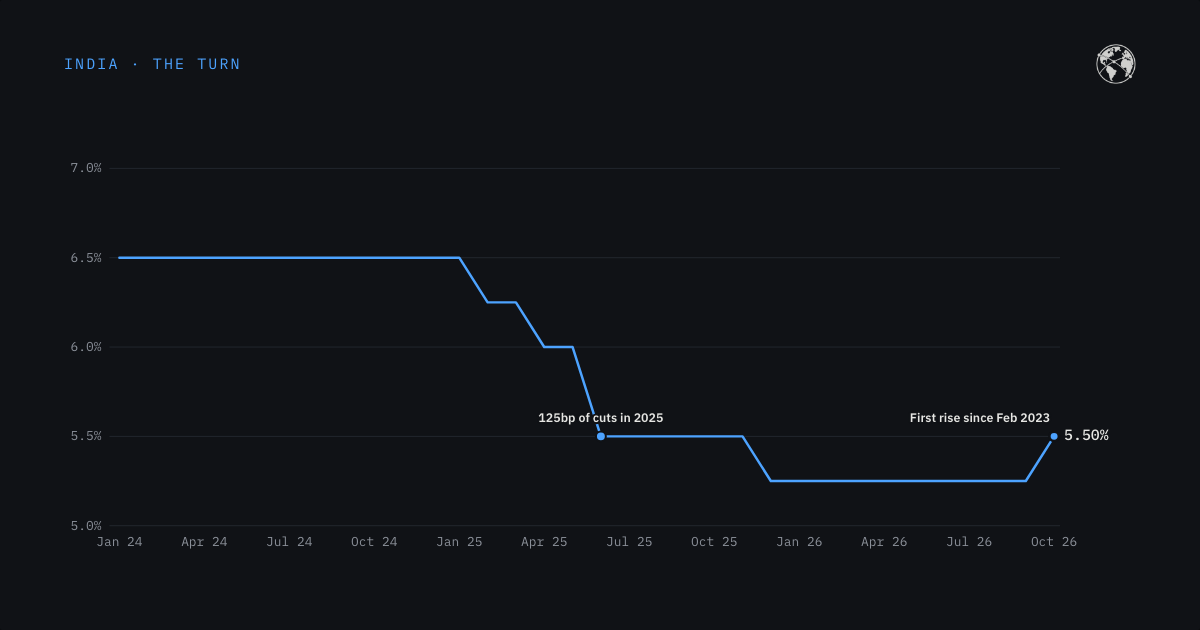Click the 'First rise since Feb 2023' annotation
Screen dimensions: 1200x630
(980, 418)
